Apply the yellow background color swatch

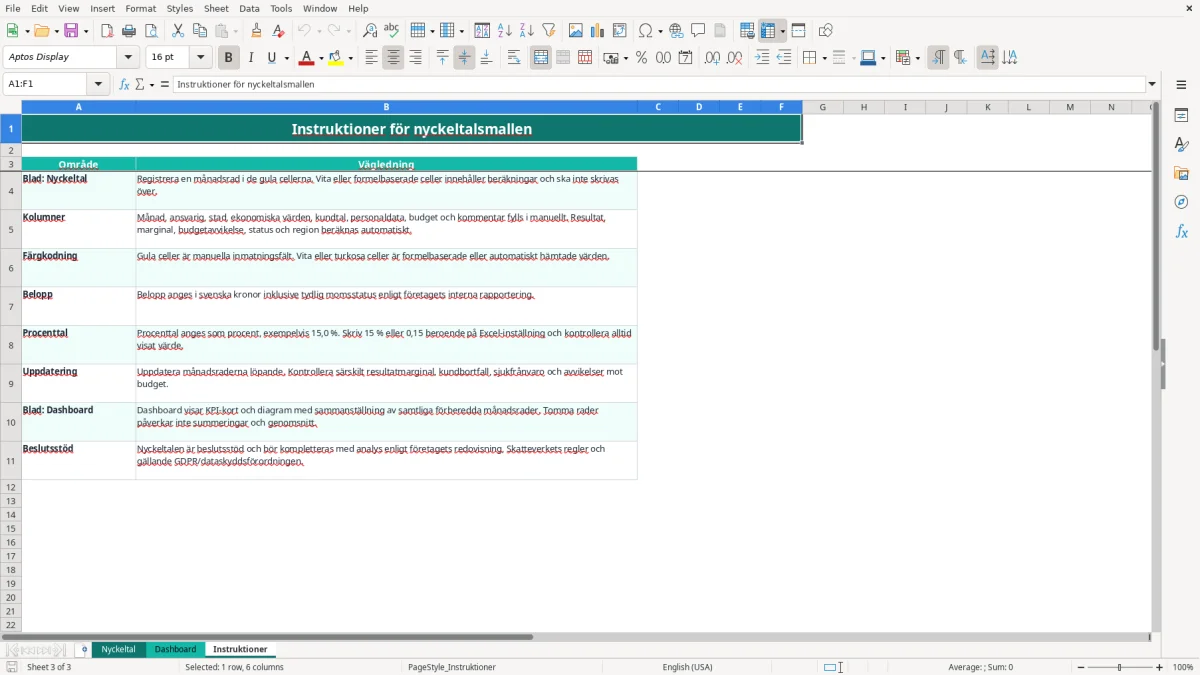pos(336,58)
